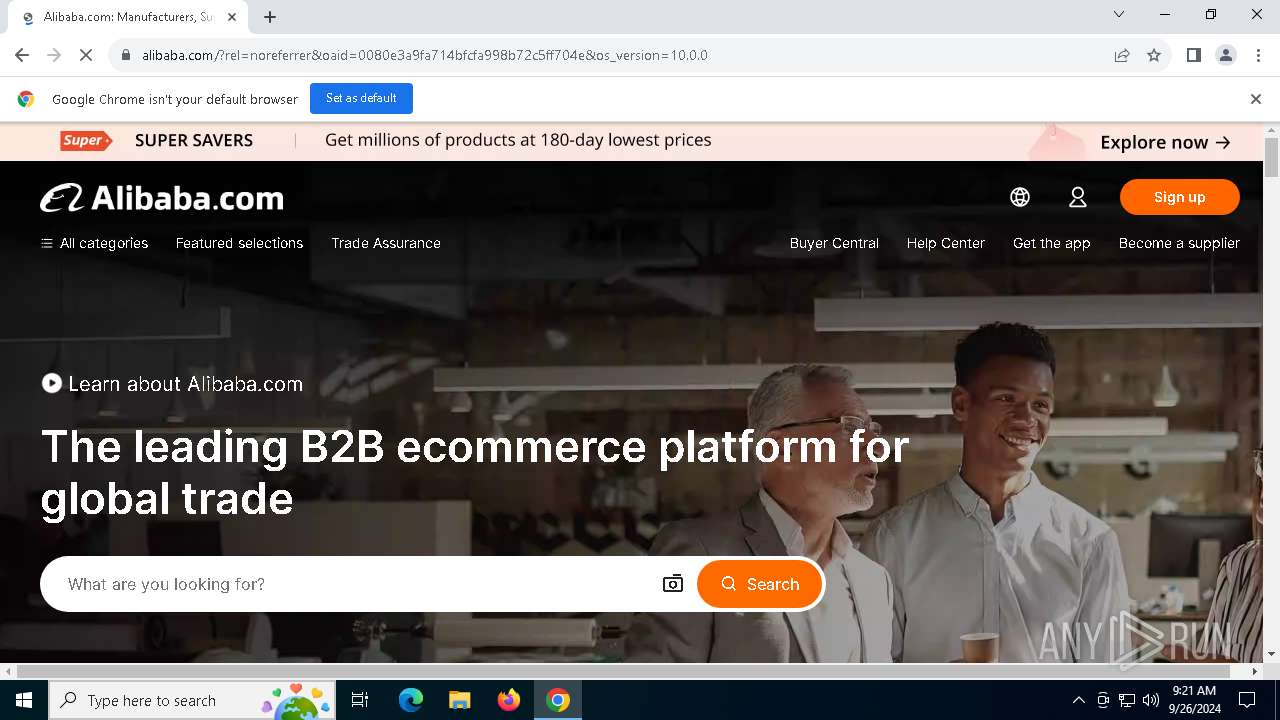Open network status tray icon
The height and width of the screenshot is (720, 1280).
pos(1127,700)
